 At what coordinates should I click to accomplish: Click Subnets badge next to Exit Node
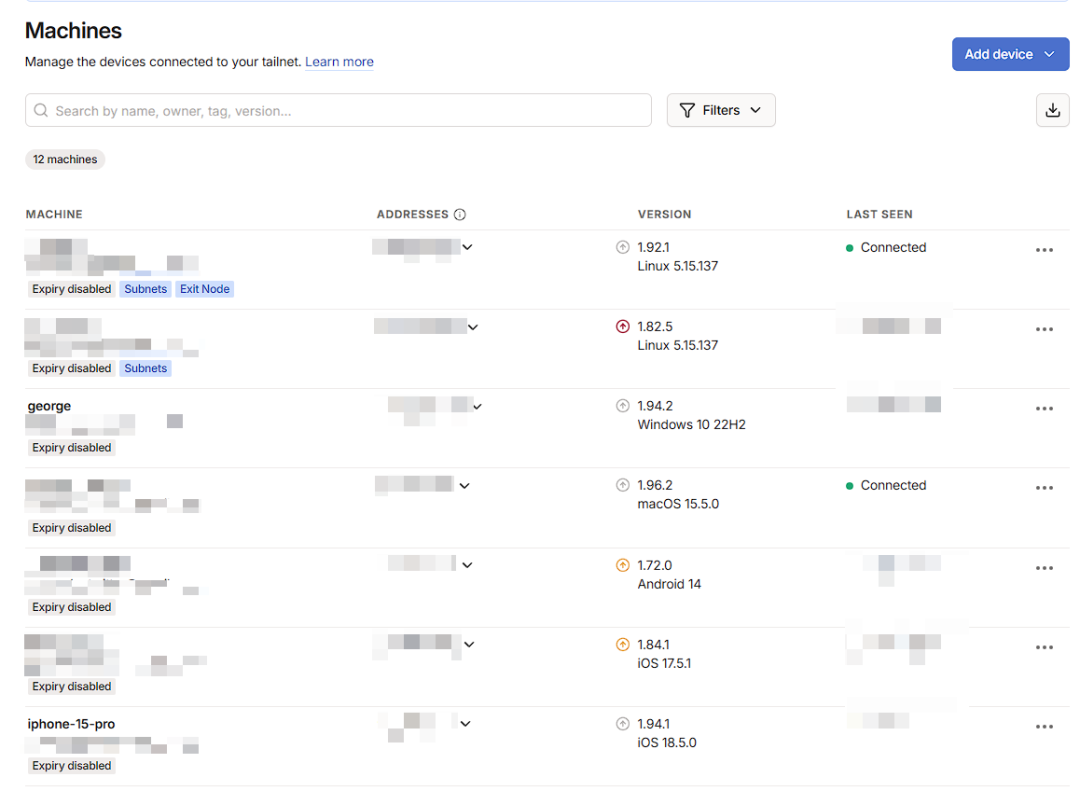[145, 289]
